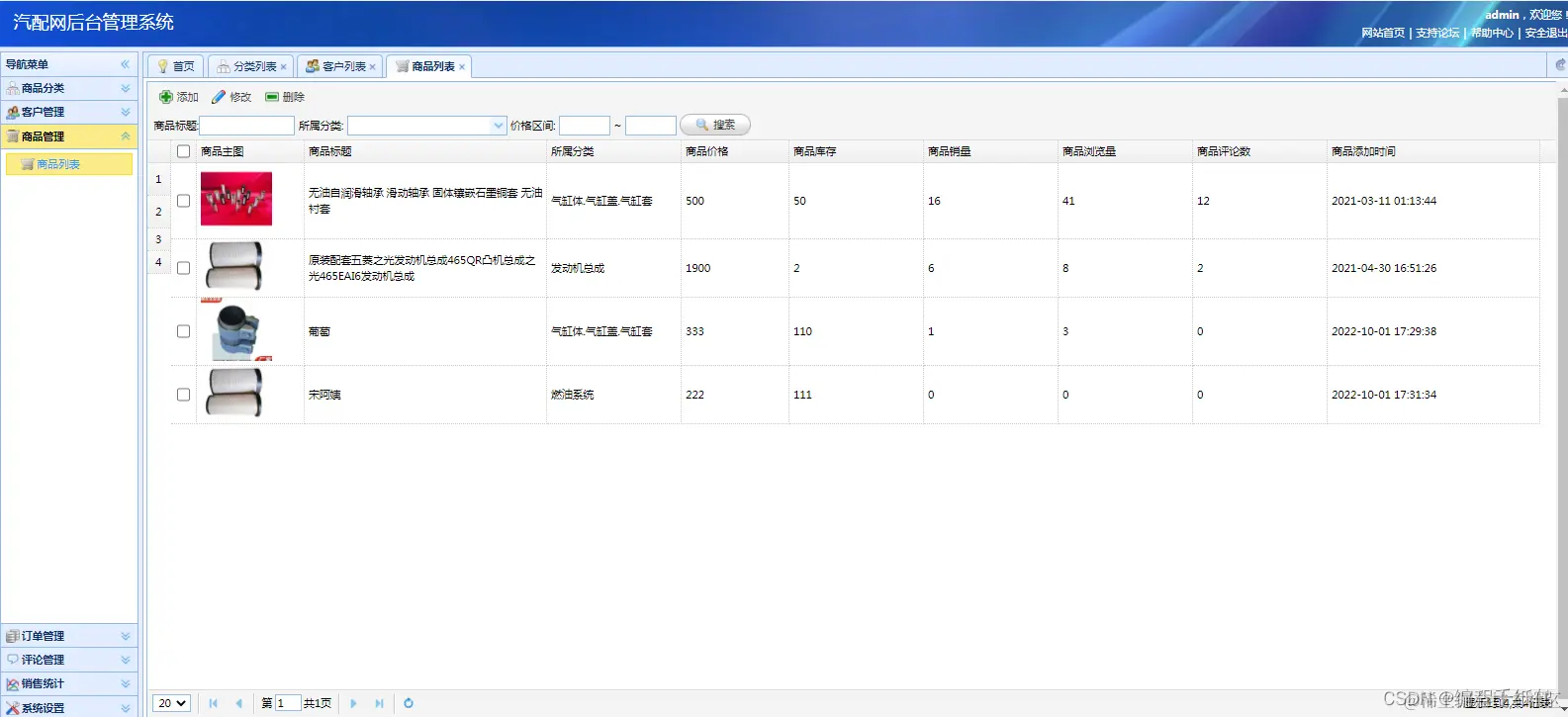Select the 商品列表 item in the sidebar
Image resolution: width=1568 pixels, height=717 pixels.
[x=69, y=164]
